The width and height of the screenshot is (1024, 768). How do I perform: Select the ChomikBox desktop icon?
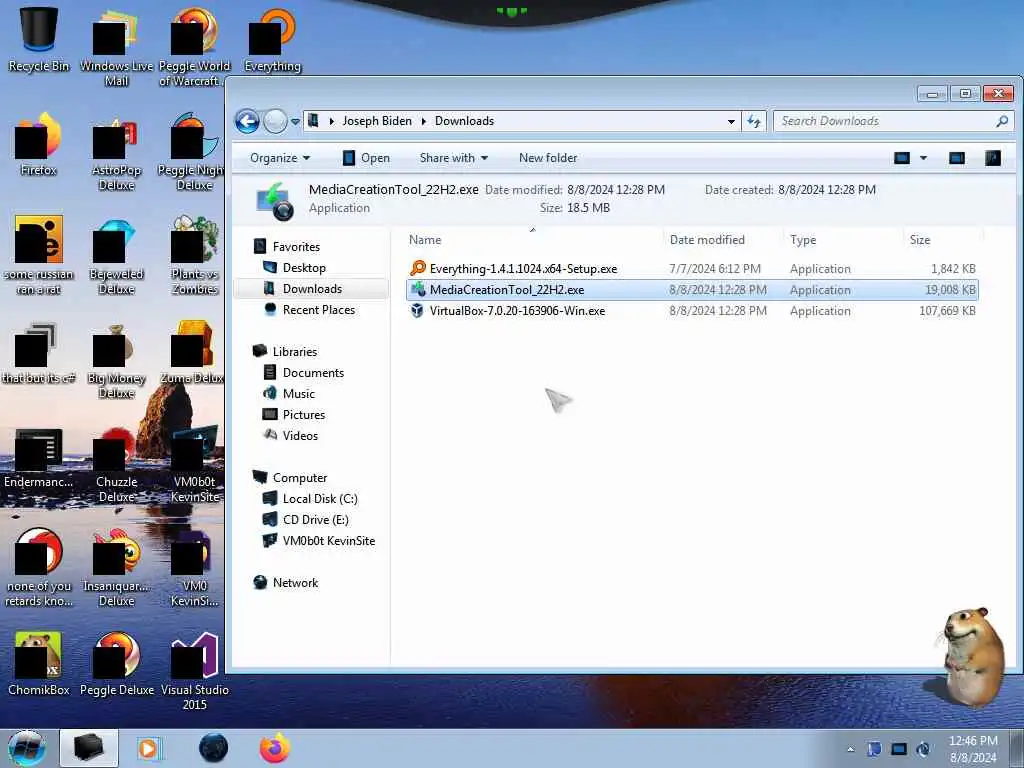pos(39,664)
